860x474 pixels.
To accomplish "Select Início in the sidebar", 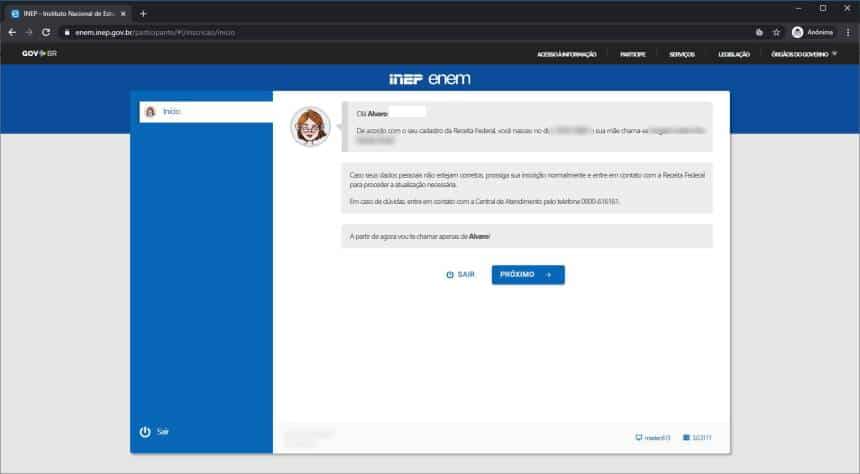I will (x=206, y=111).
